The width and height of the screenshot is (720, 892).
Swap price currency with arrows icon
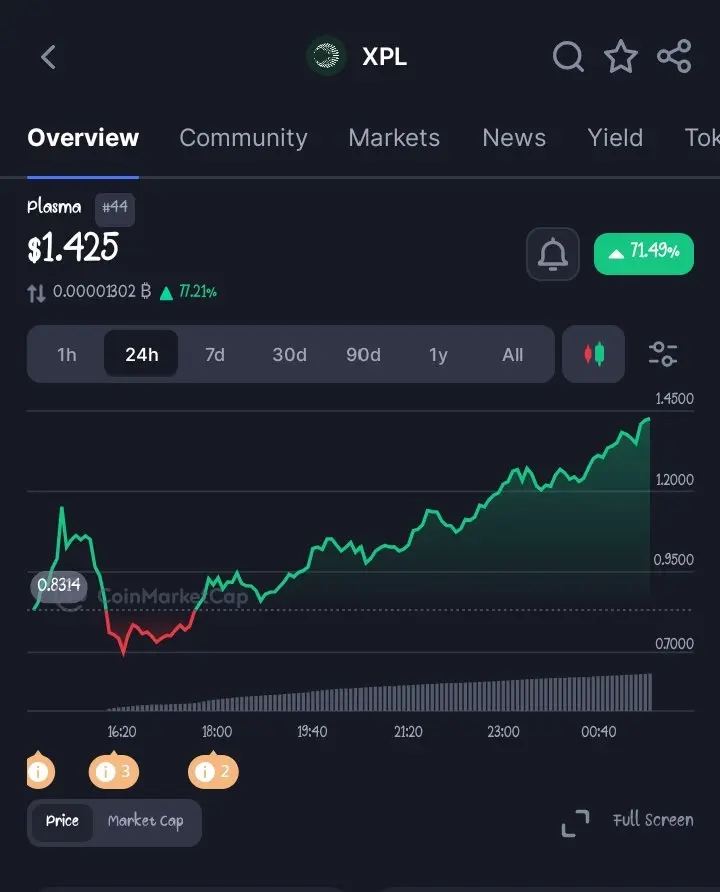click(36, 294)
